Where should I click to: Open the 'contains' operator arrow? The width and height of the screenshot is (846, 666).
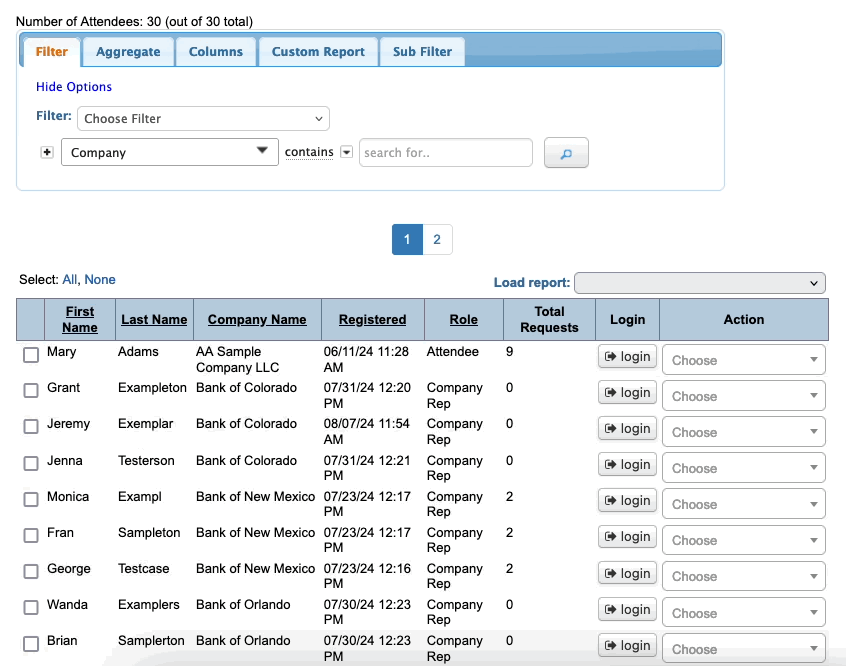click(347, 152)
